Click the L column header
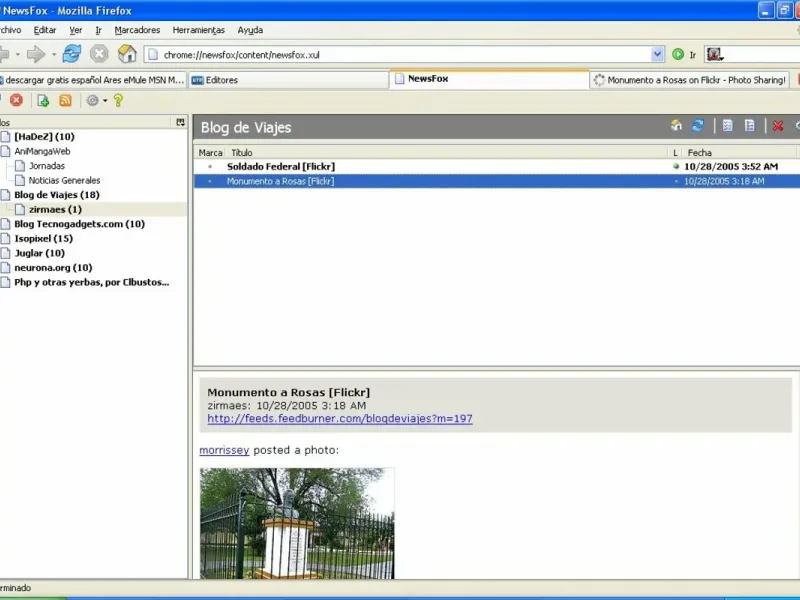Image resolution: width=800 pixels, height=600 pixels. pyautogui.click(x=675, y=153)
